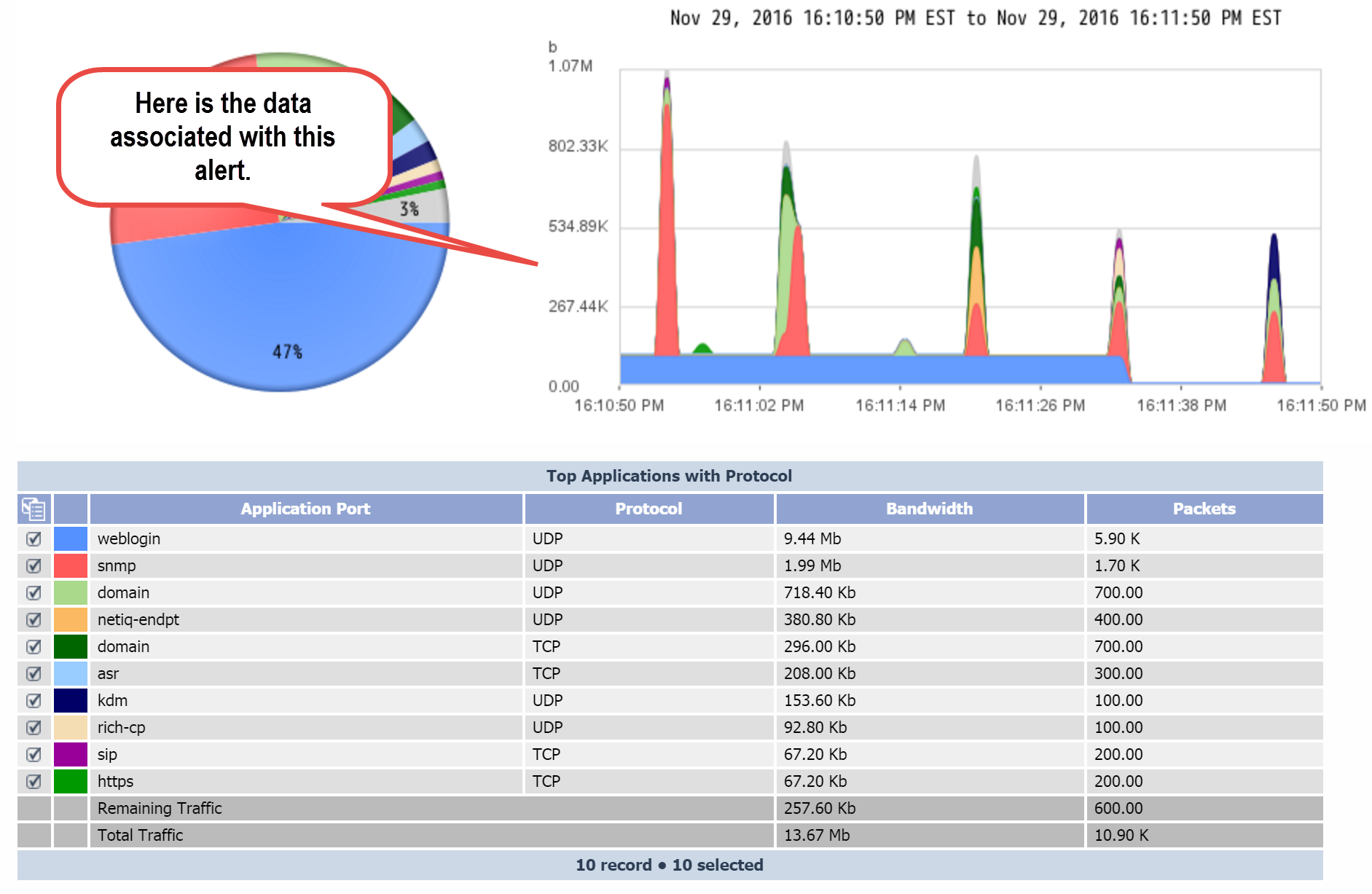Deselect the asr row checkbox
This screenshot has height=894, width=1372.
point(34,673)
